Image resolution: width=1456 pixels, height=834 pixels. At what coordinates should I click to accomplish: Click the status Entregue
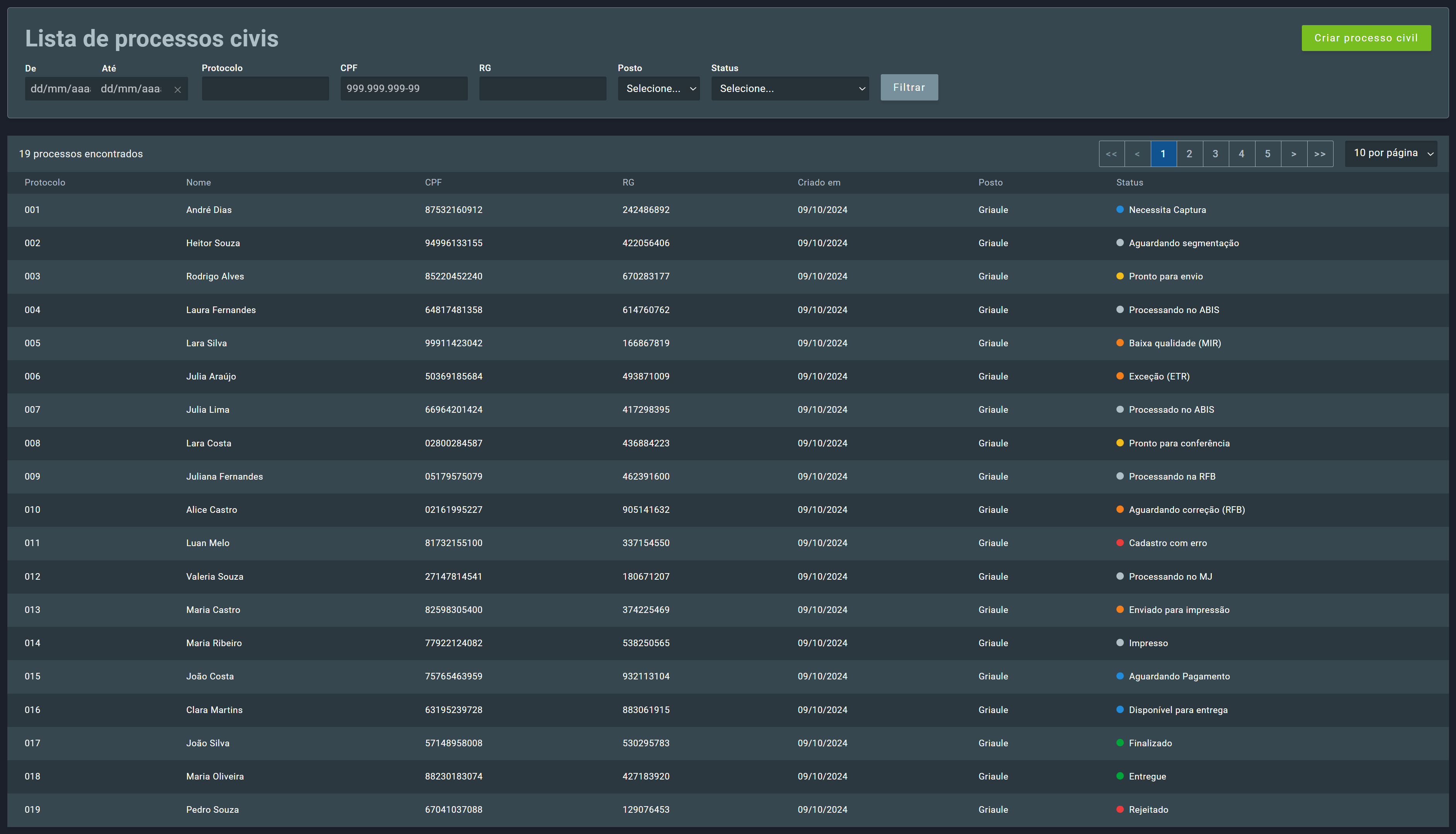click(1147, 777)
